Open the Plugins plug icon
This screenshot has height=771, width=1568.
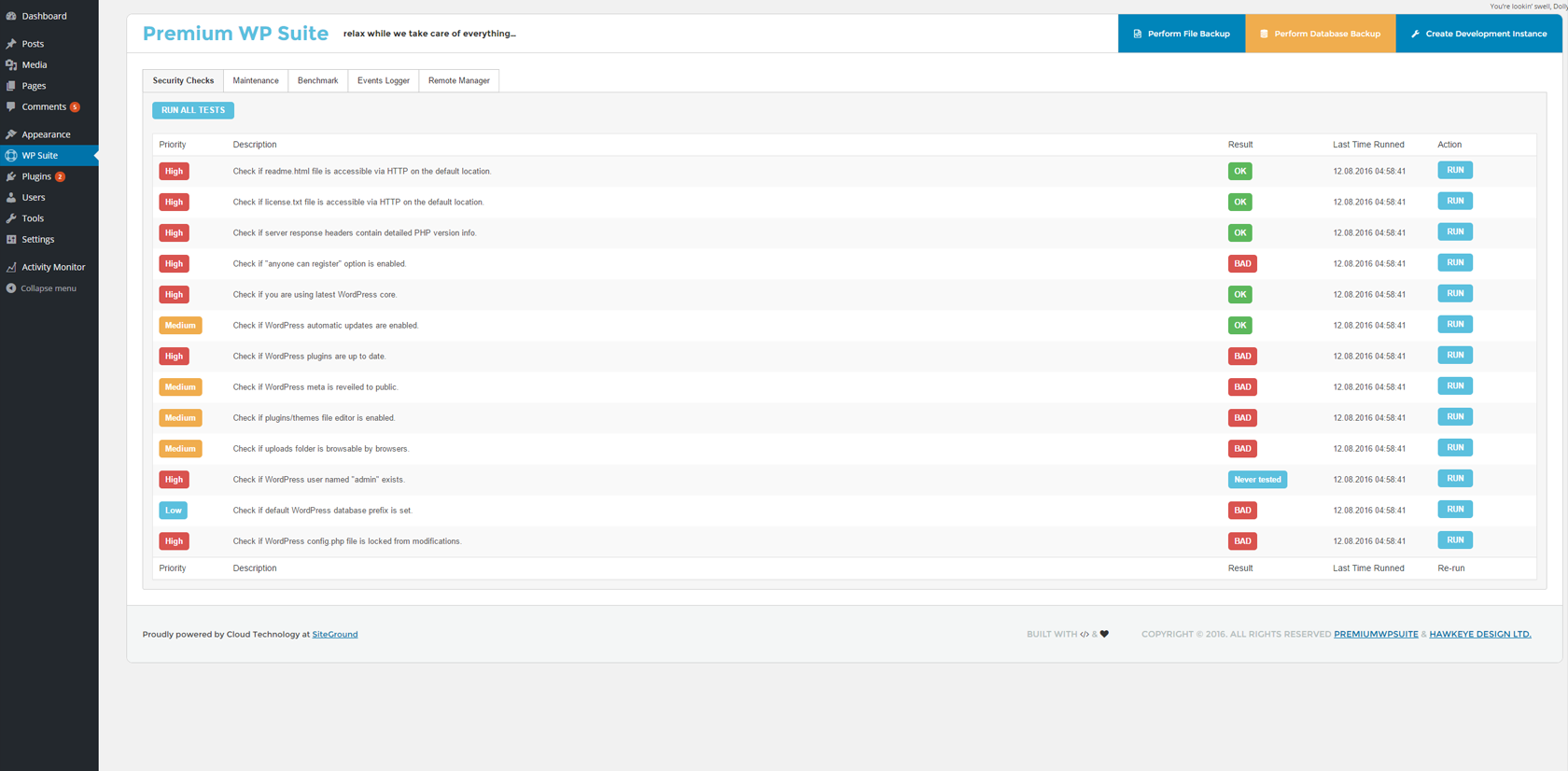11,176
